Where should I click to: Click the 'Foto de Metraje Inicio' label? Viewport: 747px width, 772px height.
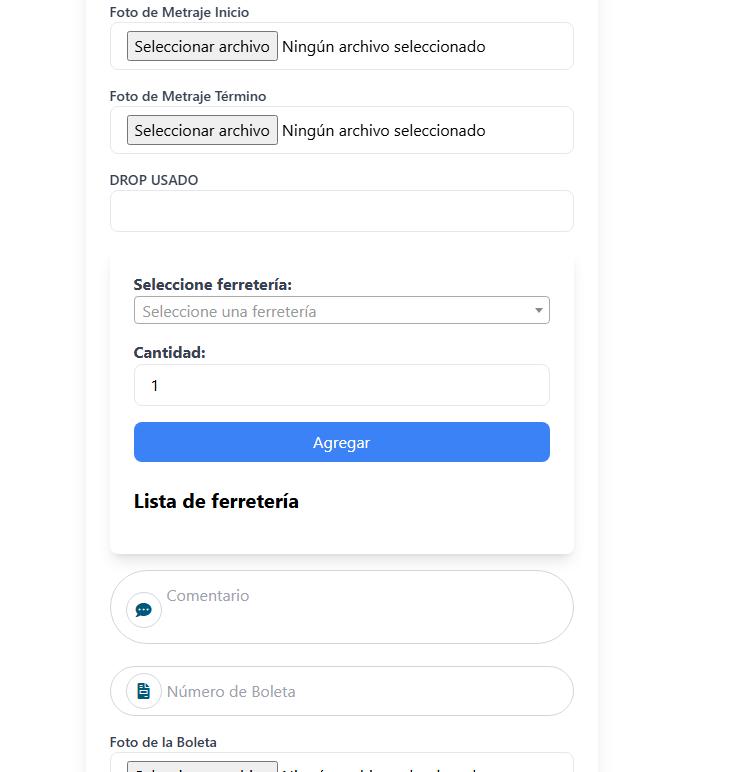(179, 13)
